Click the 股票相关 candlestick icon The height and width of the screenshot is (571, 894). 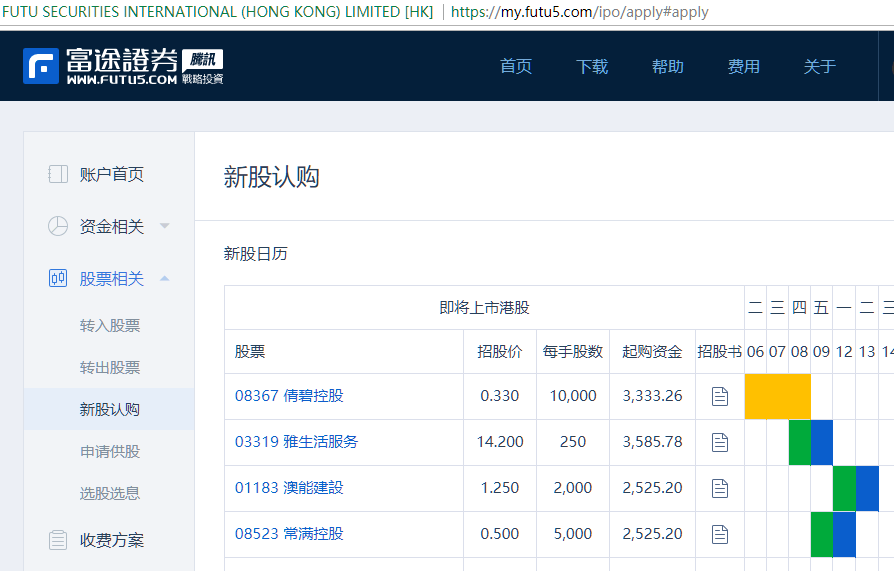(58, 278)
